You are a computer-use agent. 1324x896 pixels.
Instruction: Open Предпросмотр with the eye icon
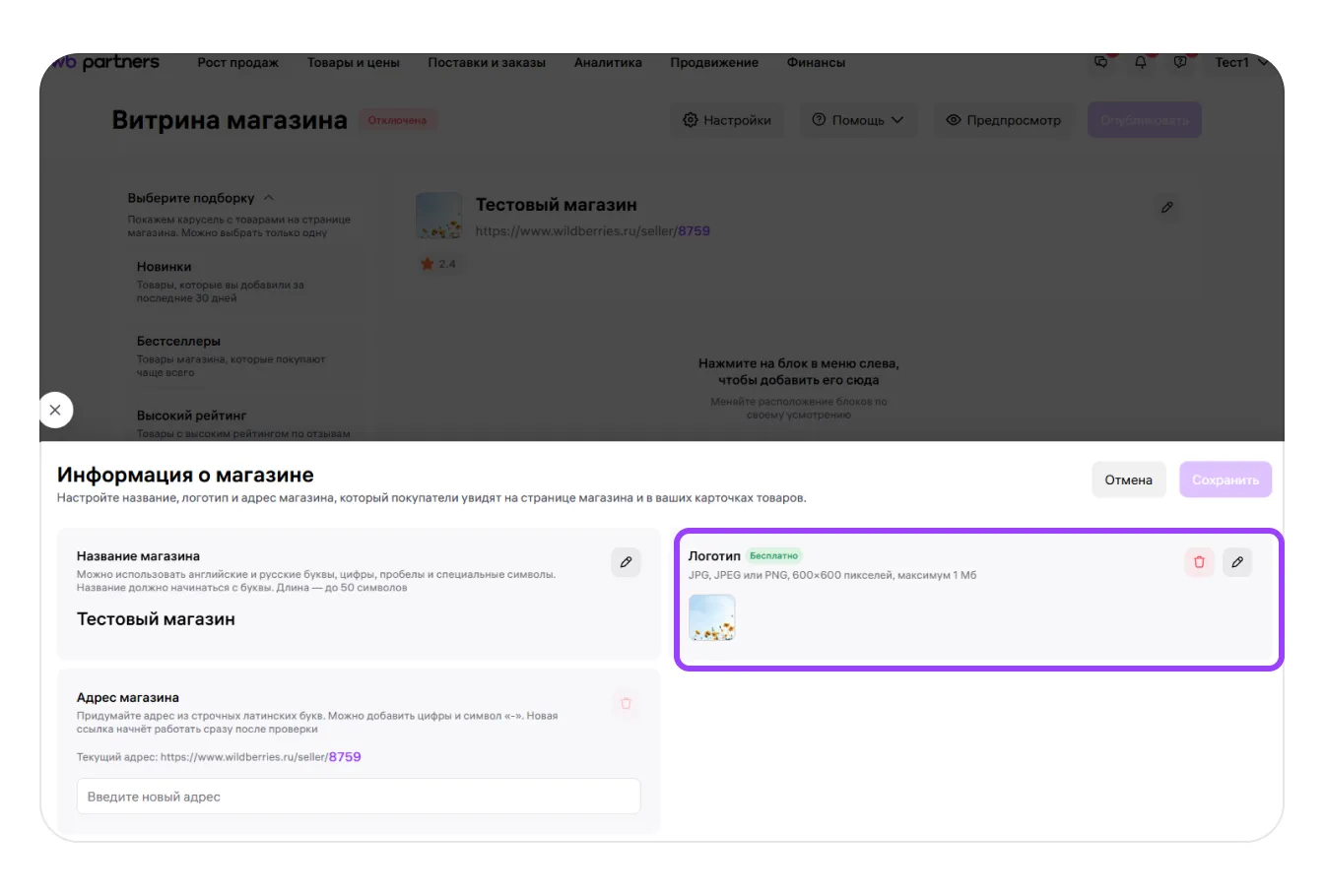pyautogui.click(x=1003, y=120)
